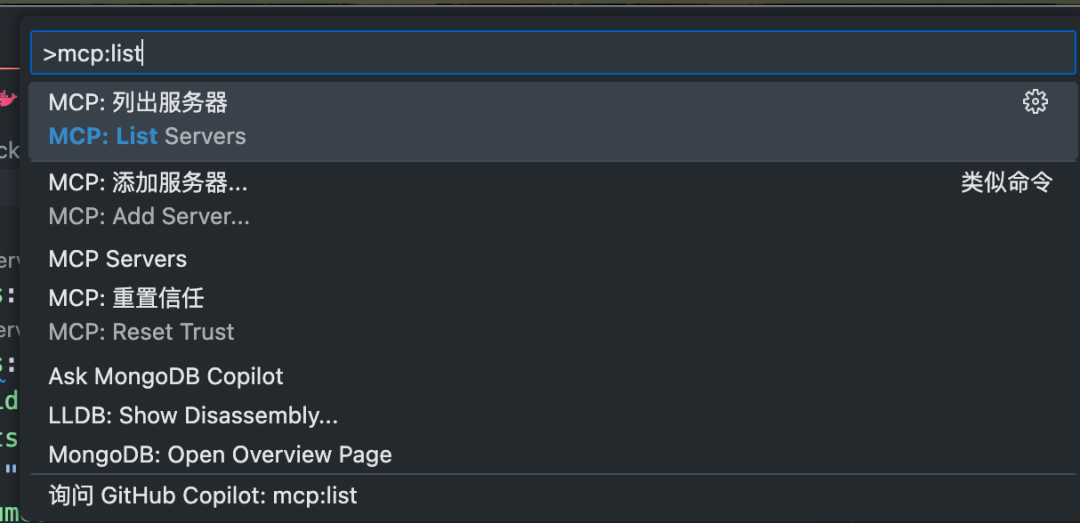Focus the command palette input box
Image resolution: width=1080 pixels, height=523 pixels.
coord(552,54)
